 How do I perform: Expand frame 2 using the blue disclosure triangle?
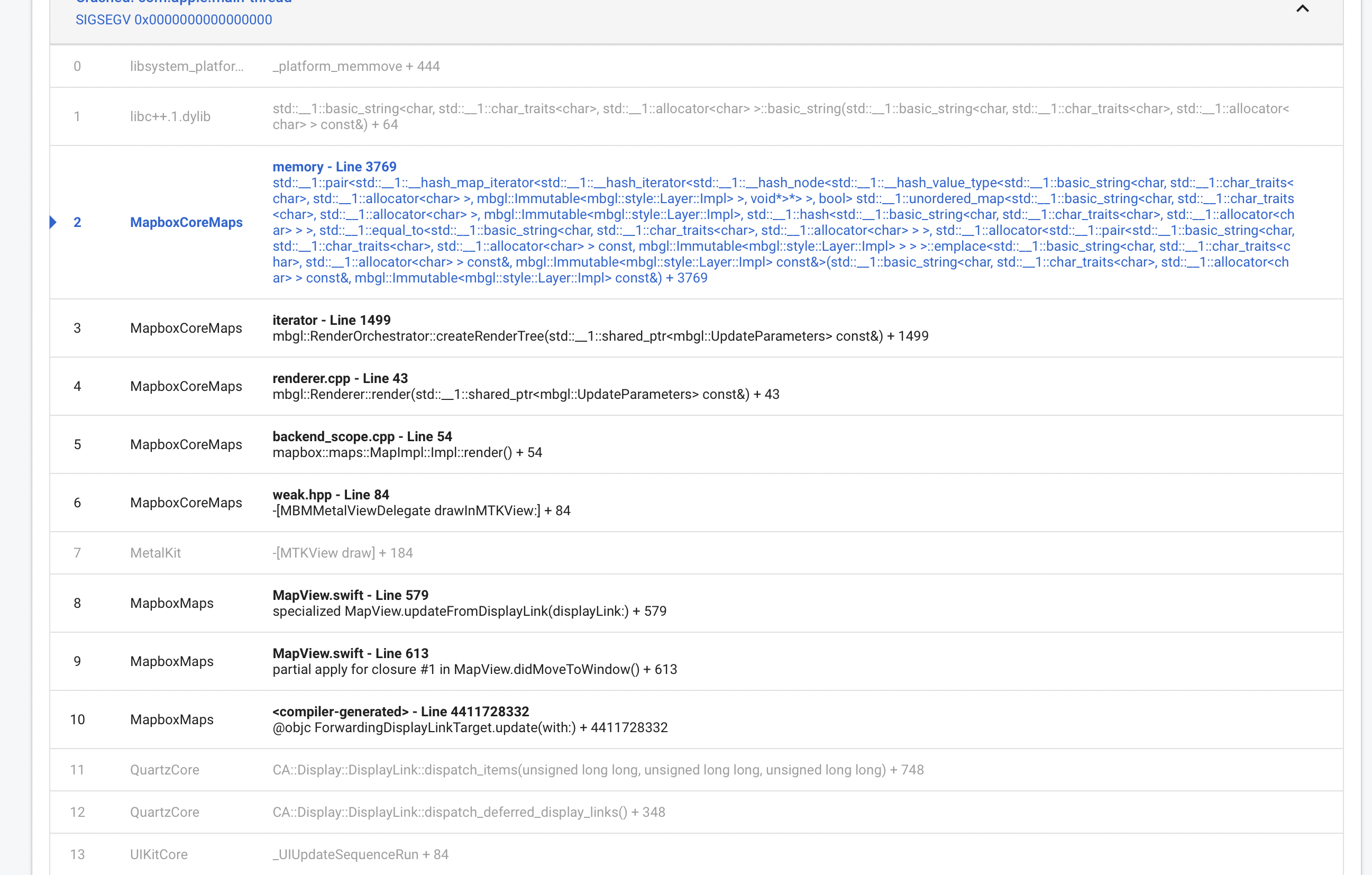(53, 222)
